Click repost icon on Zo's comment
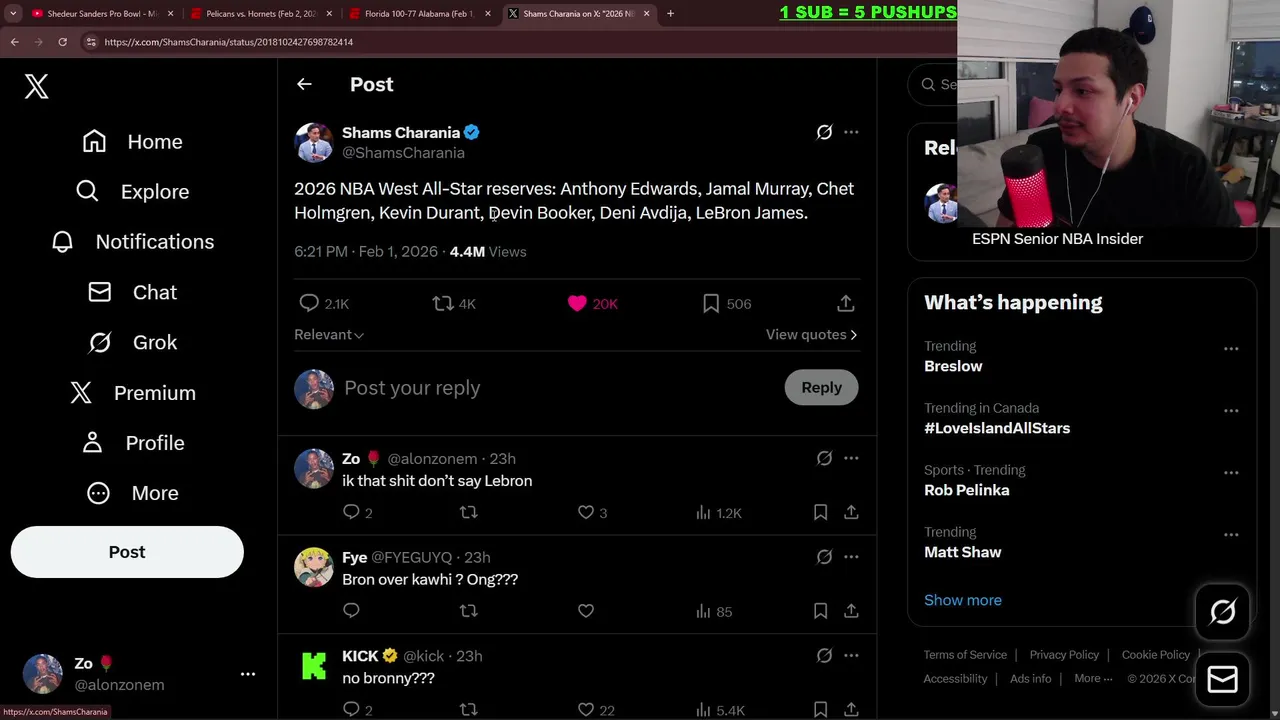 (x=468, y=512)
